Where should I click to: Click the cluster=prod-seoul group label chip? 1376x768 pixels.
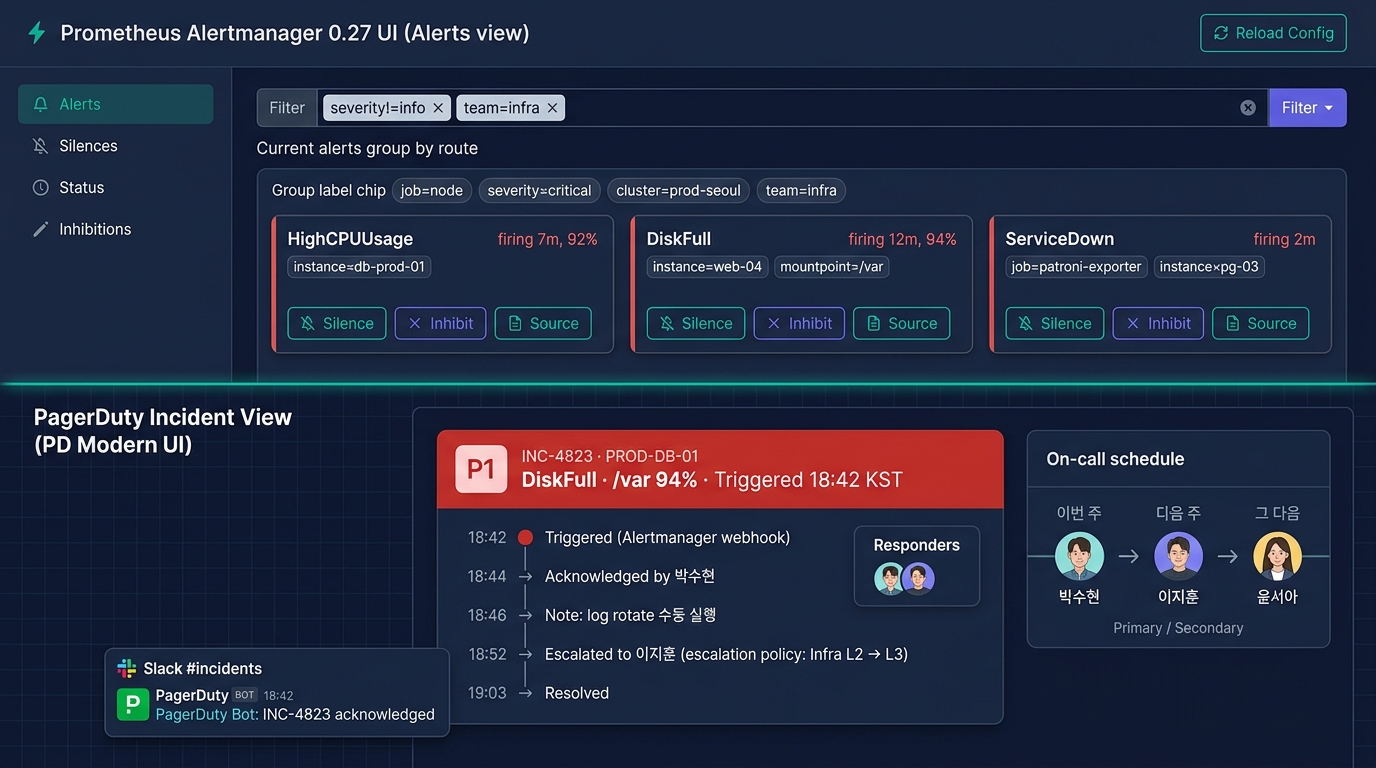coord(678,190)
